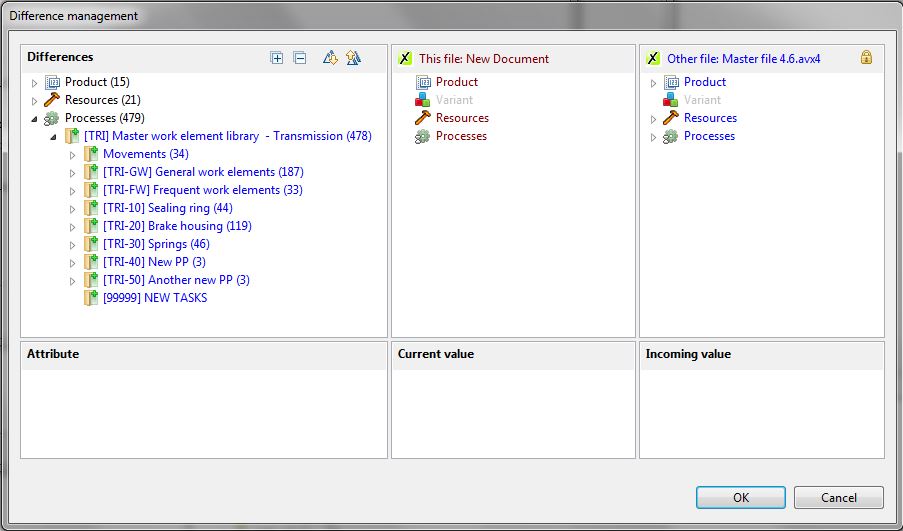Image resolution: width=903 pixels, height=531 pixels.
Task: Expand the Movements (34) tree node
Action: coord(72,155)
